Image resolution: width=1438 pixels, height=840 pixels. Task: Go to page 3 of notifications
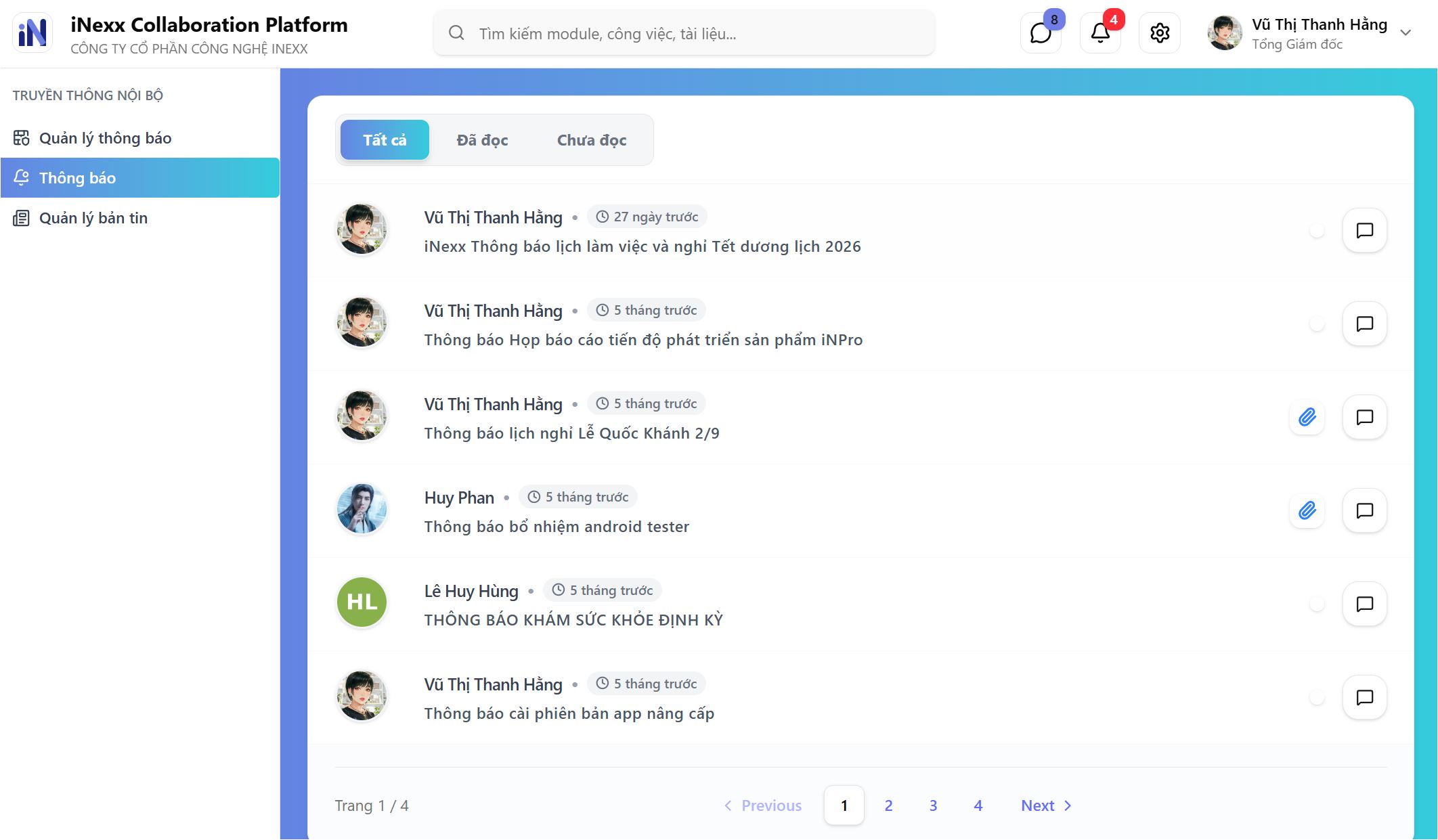[x=933, y=805]
